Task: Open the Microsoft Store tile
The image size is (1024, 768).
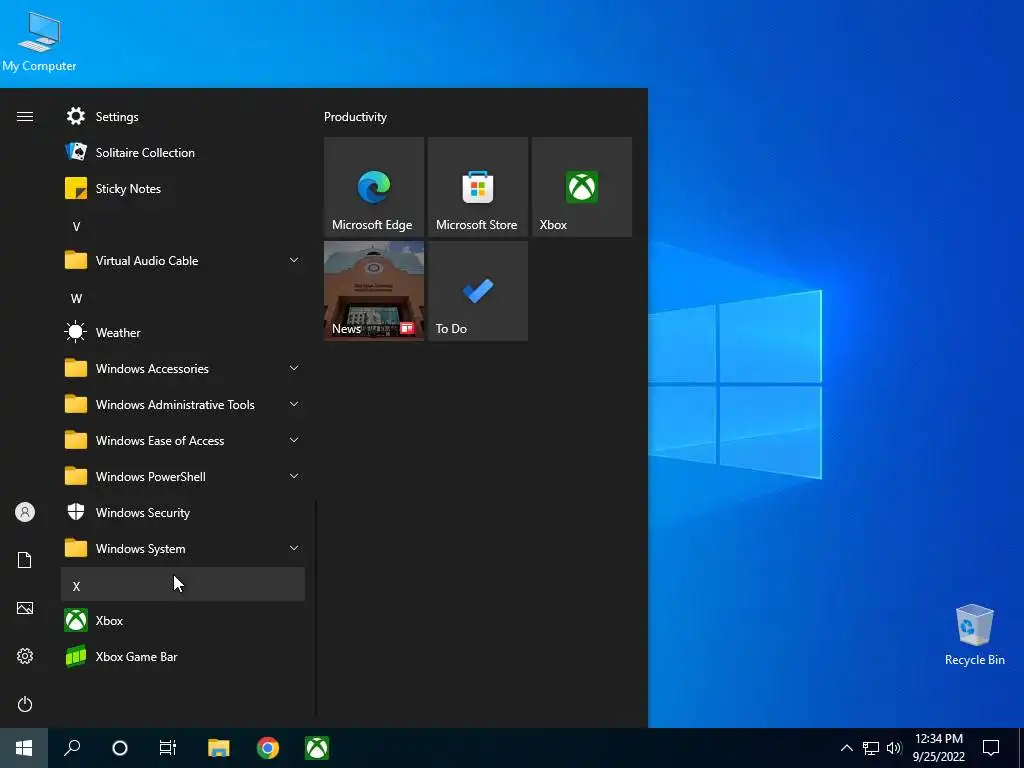Action: pos(477,187)
